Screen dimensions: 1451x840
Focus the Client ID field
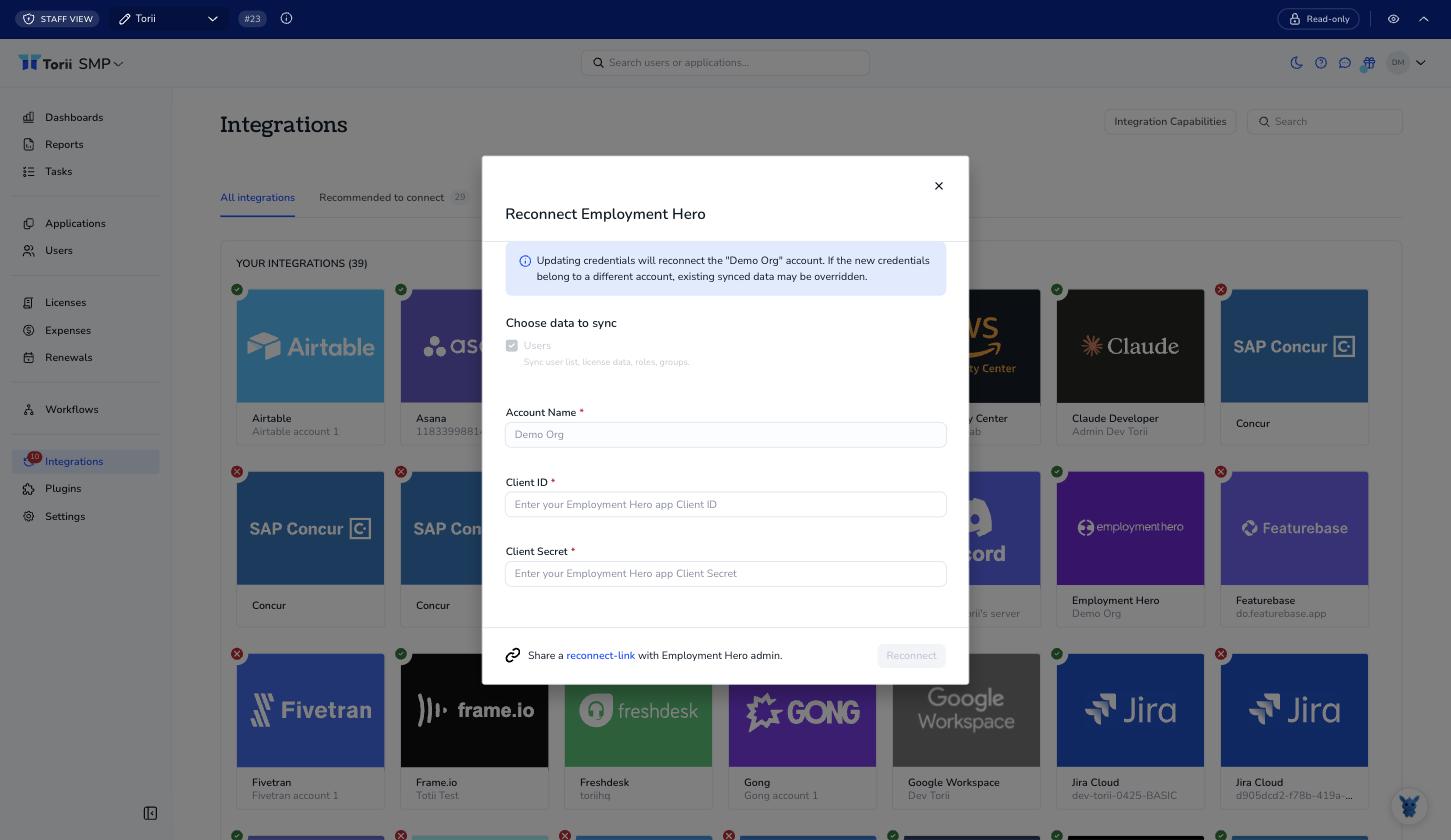click(x=725, y=505)
